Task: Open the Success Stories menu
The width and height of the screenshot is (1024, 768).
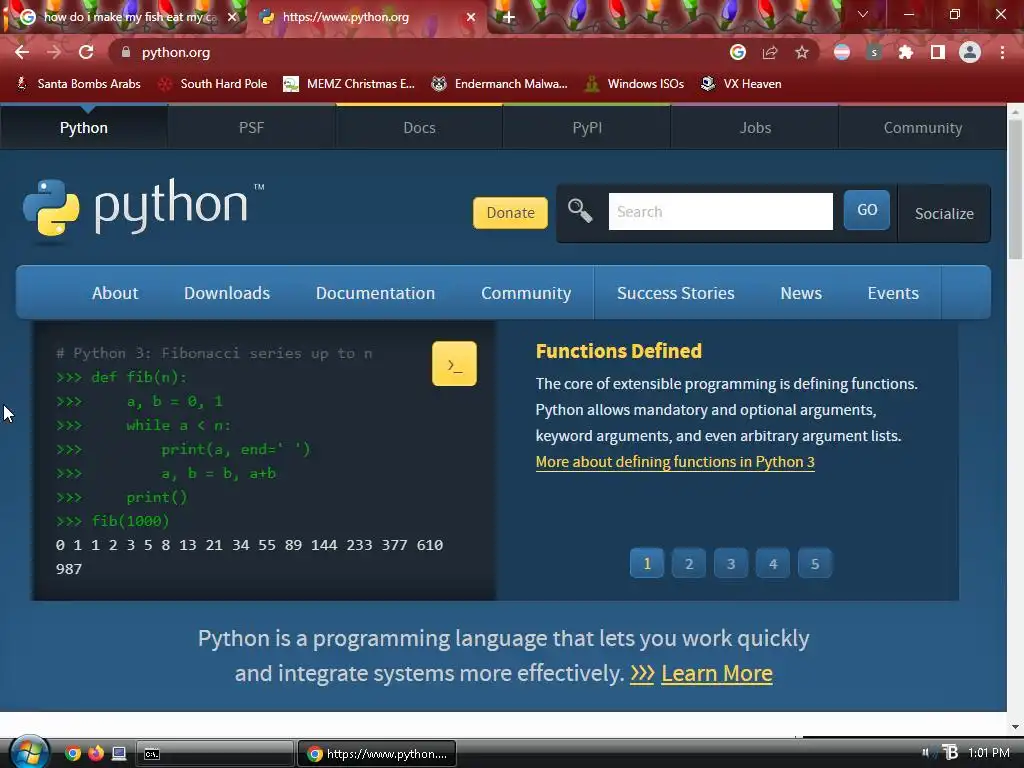Action: pyautogui.click(x=675, y=293)
